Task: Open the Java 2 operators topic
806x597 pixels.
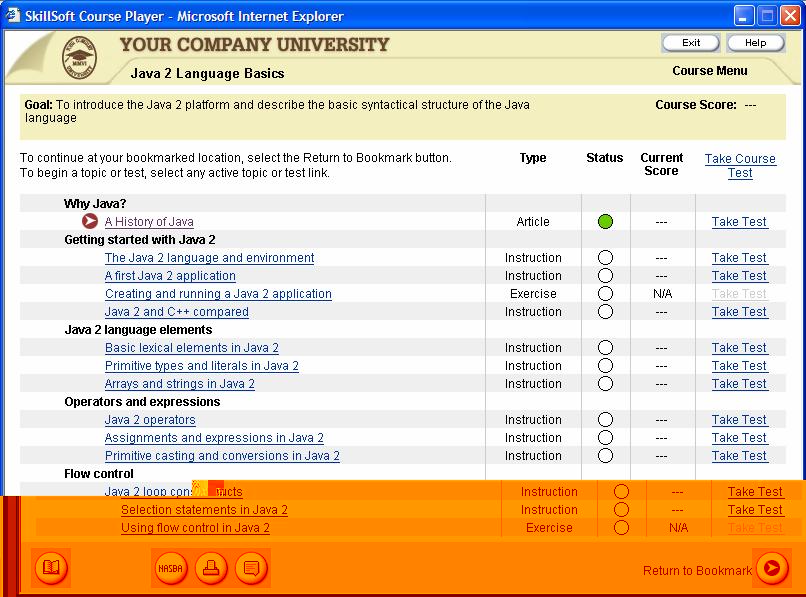Action: click(150, 420)
